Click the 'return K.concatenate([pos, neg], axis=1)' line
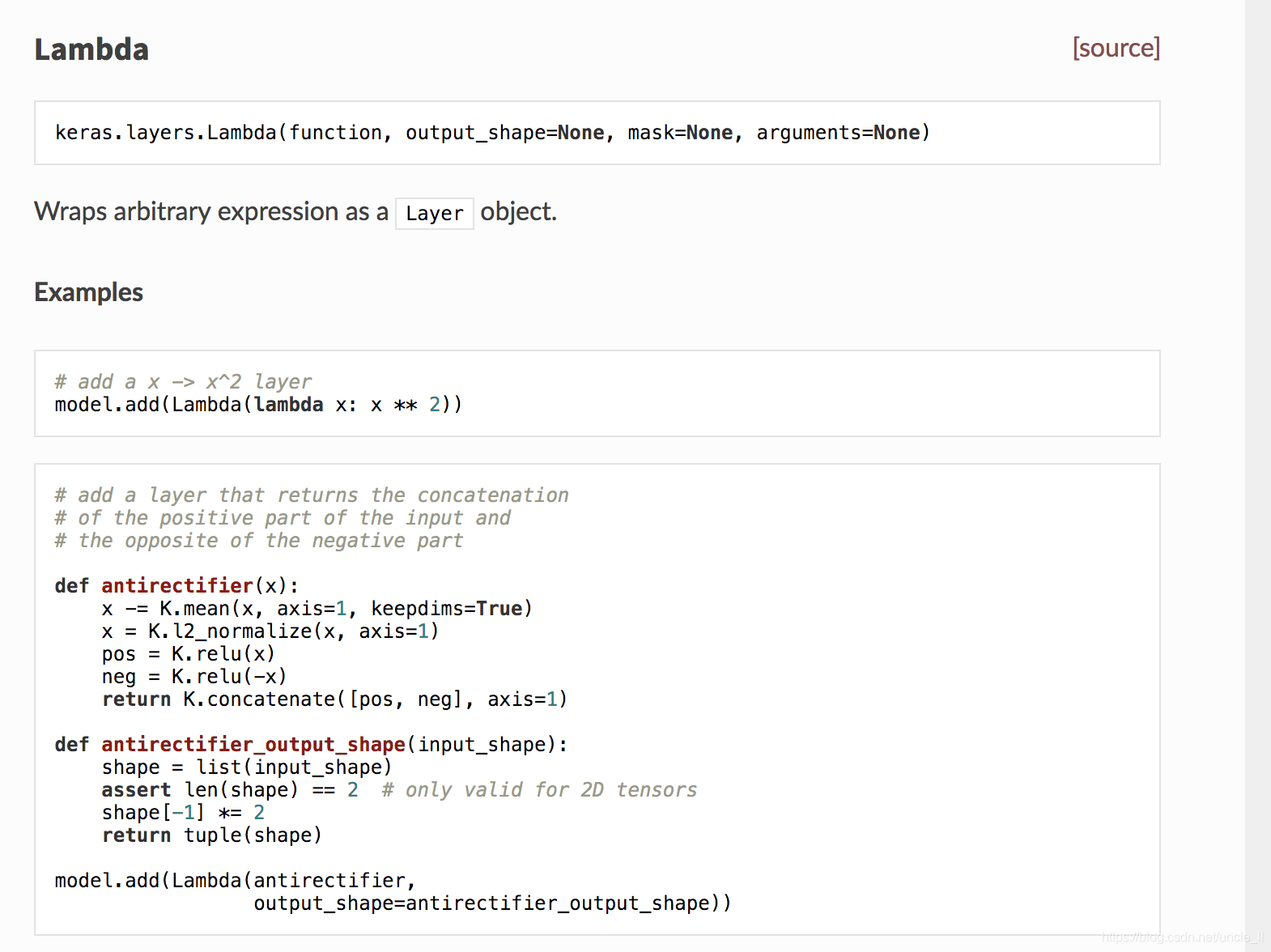This screenshot has width=1271, height=952. (334, 699)
